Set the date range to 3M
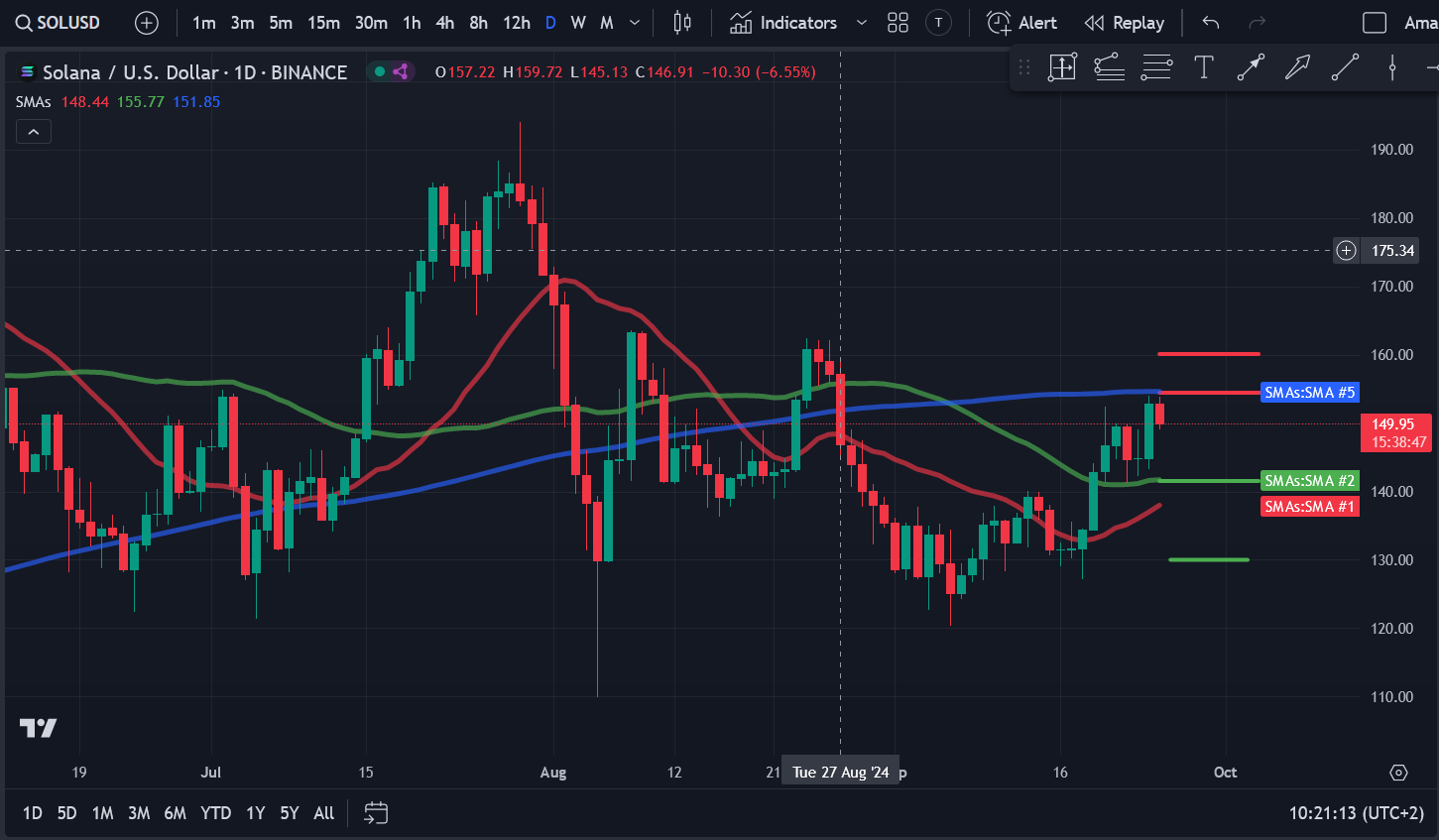The image size is (1439, 840). 139,813
